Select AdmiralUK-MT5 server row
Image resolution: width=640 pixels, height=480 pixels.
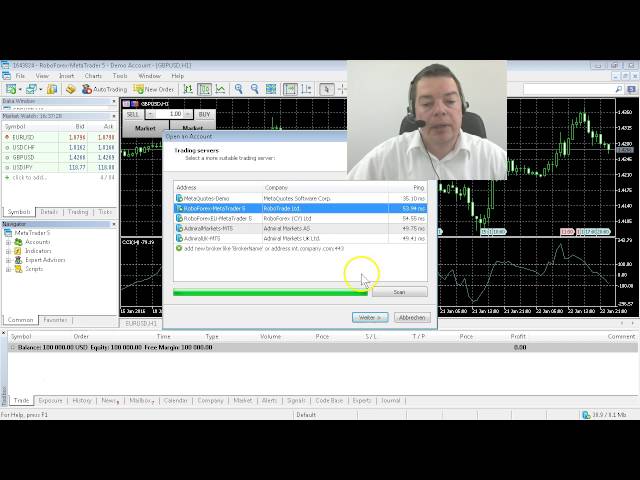pyautogui.click(x=300, y=238)
